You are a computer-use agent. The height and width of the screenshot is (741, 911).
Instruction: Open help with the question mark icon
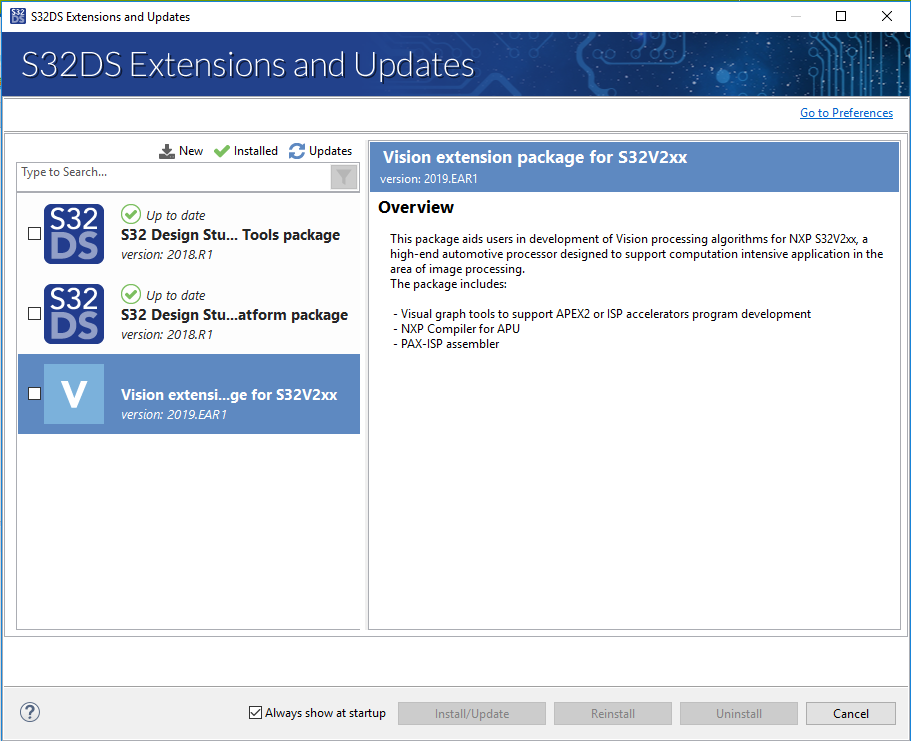(x=30, y=712)
